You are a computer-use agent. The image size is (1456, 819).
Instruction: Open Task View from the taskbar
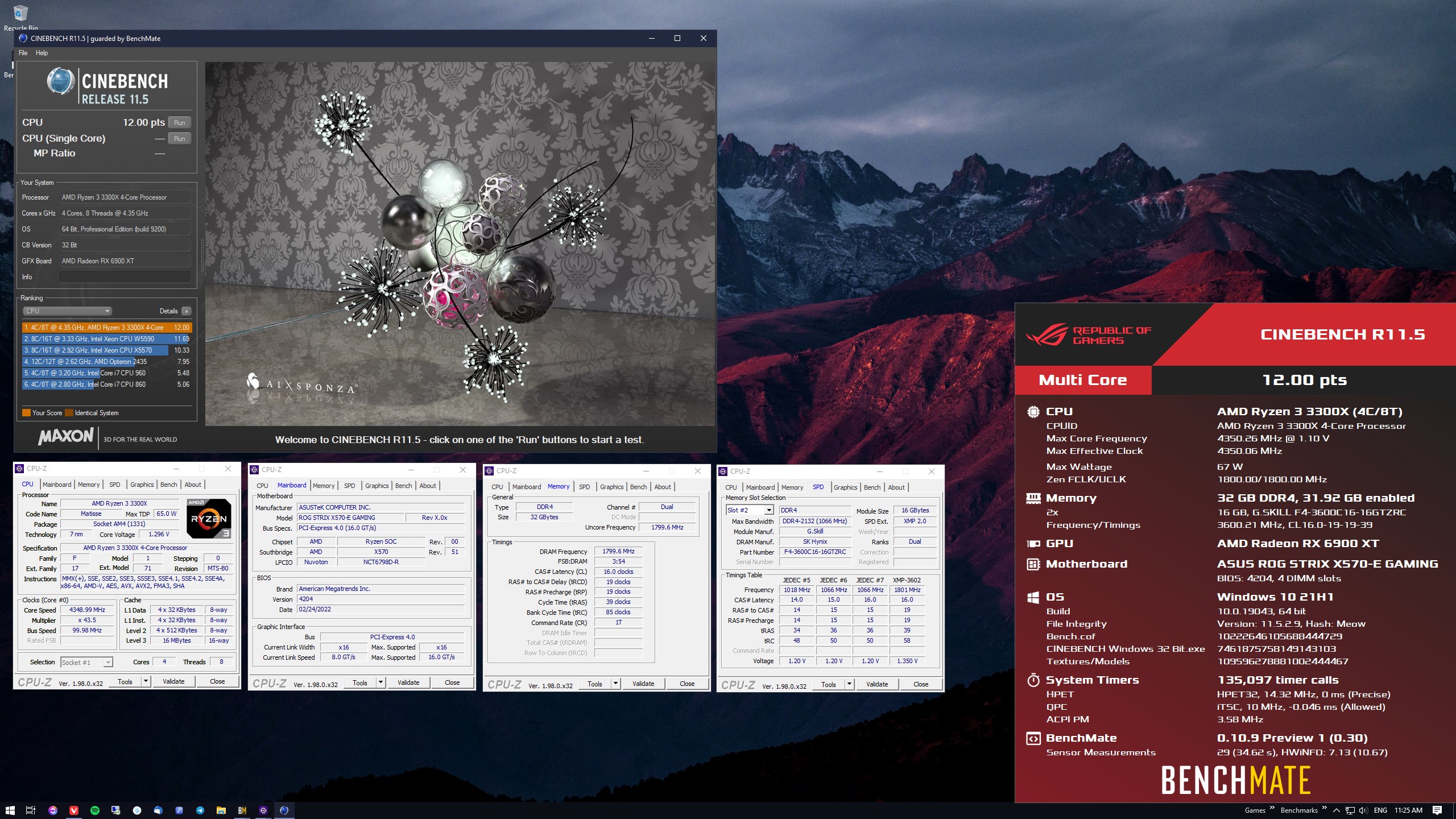(x=31, y=810)
